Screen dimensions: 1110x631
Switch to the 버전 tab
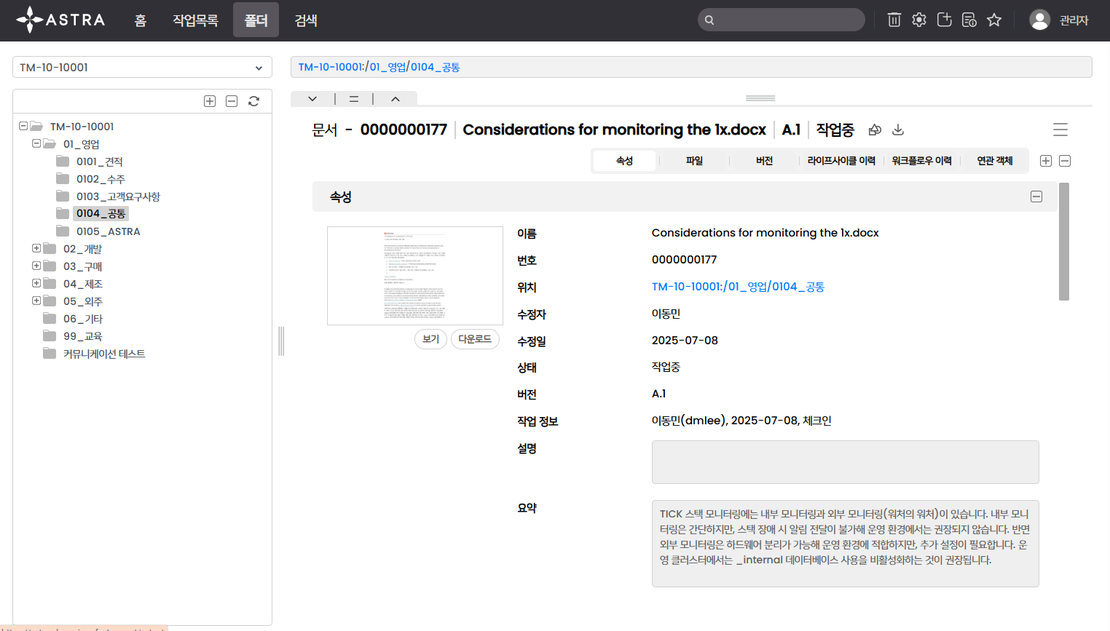point(764,161)
